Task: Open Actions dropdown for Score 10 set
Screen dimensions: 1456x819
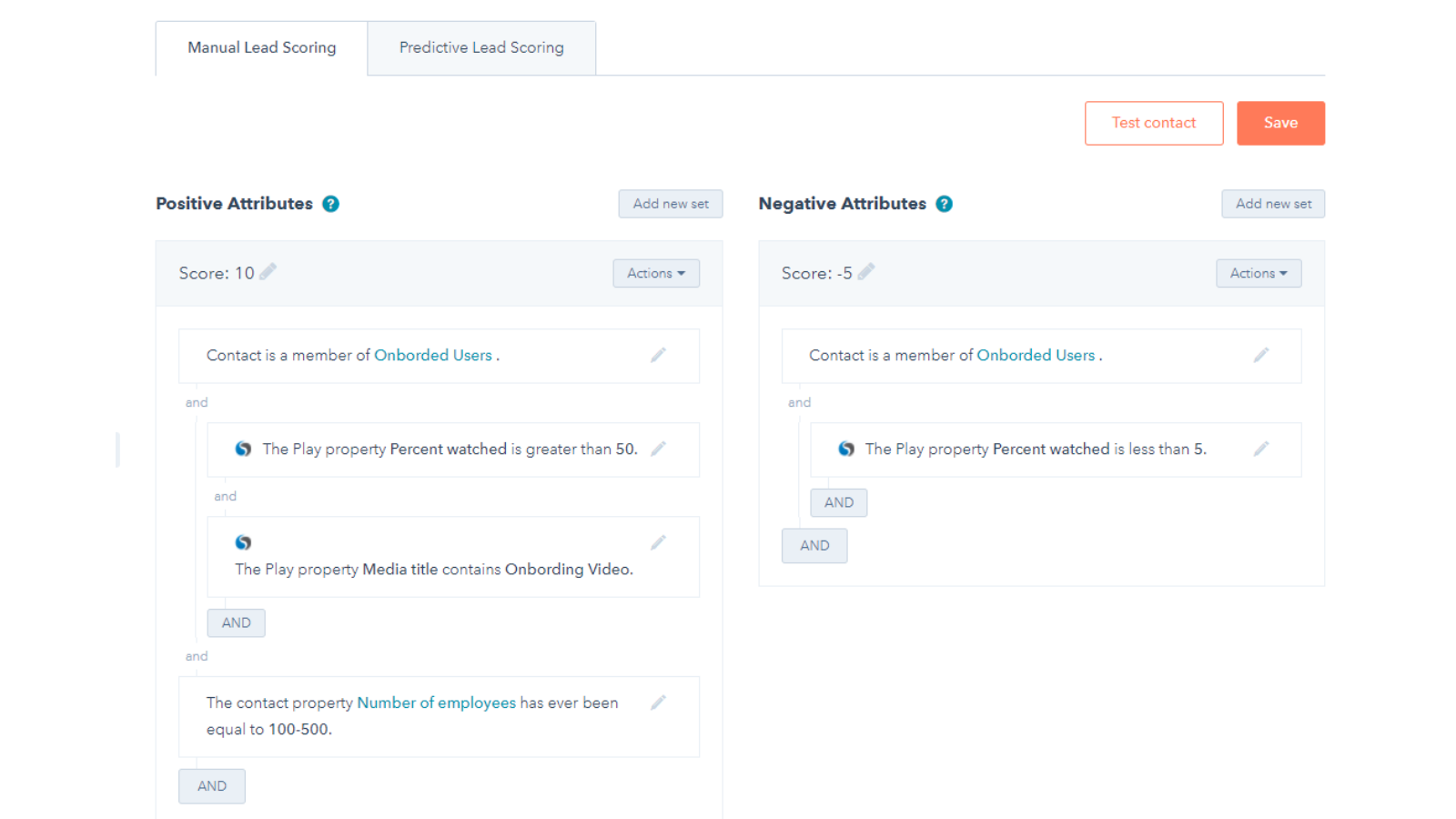Action: [655, 273]
